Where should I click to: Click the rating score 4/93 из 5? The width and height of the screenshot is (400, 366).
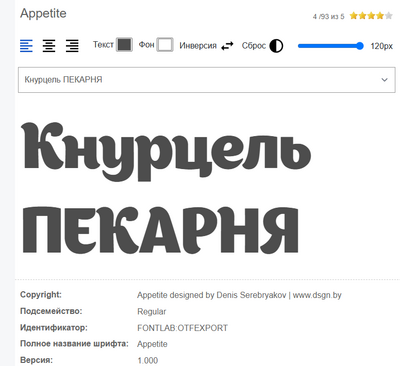pyautogui.click(x=328, y=16)
